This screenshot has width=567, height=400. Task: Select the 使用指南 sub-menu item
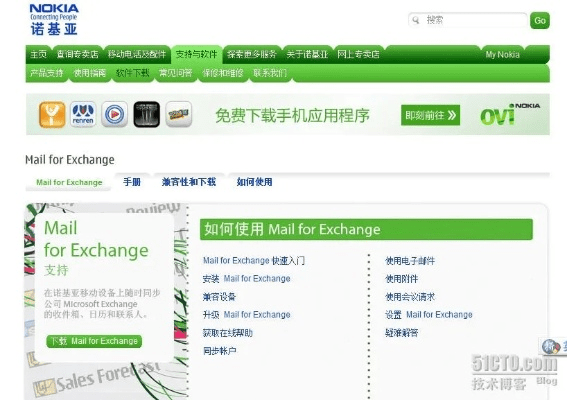(89, 73)
